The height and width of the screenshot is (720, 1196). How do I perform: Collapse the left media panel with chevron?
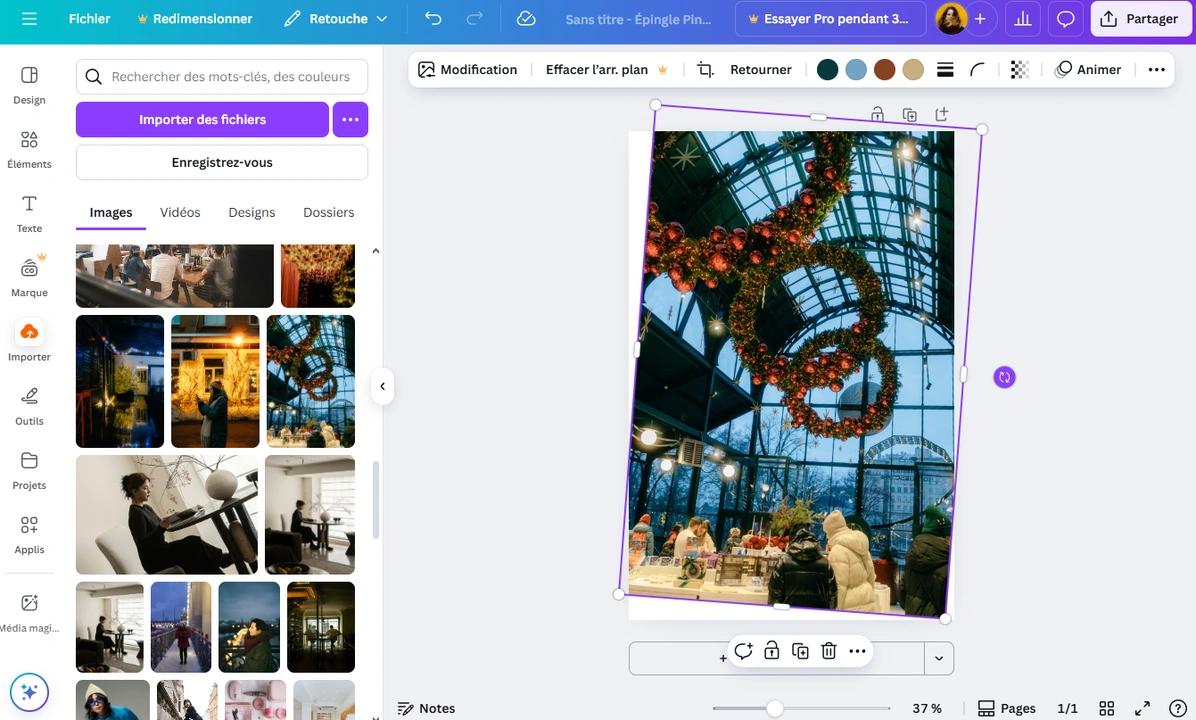(x=383, y=386)
